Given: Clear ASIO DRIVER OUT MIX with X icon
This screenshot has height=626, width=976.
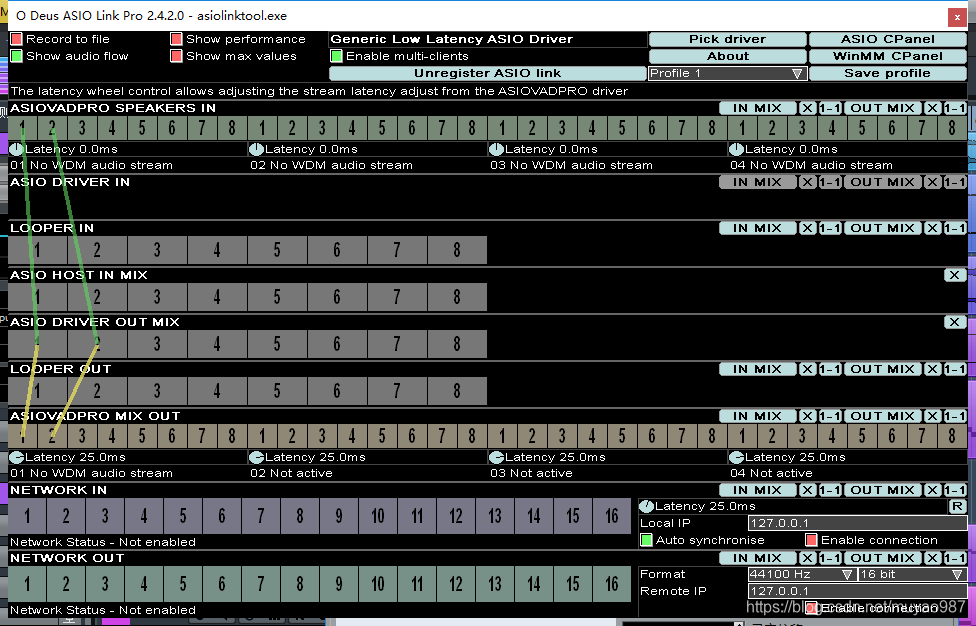Looking at the screenshot, I should coord(955,322).
